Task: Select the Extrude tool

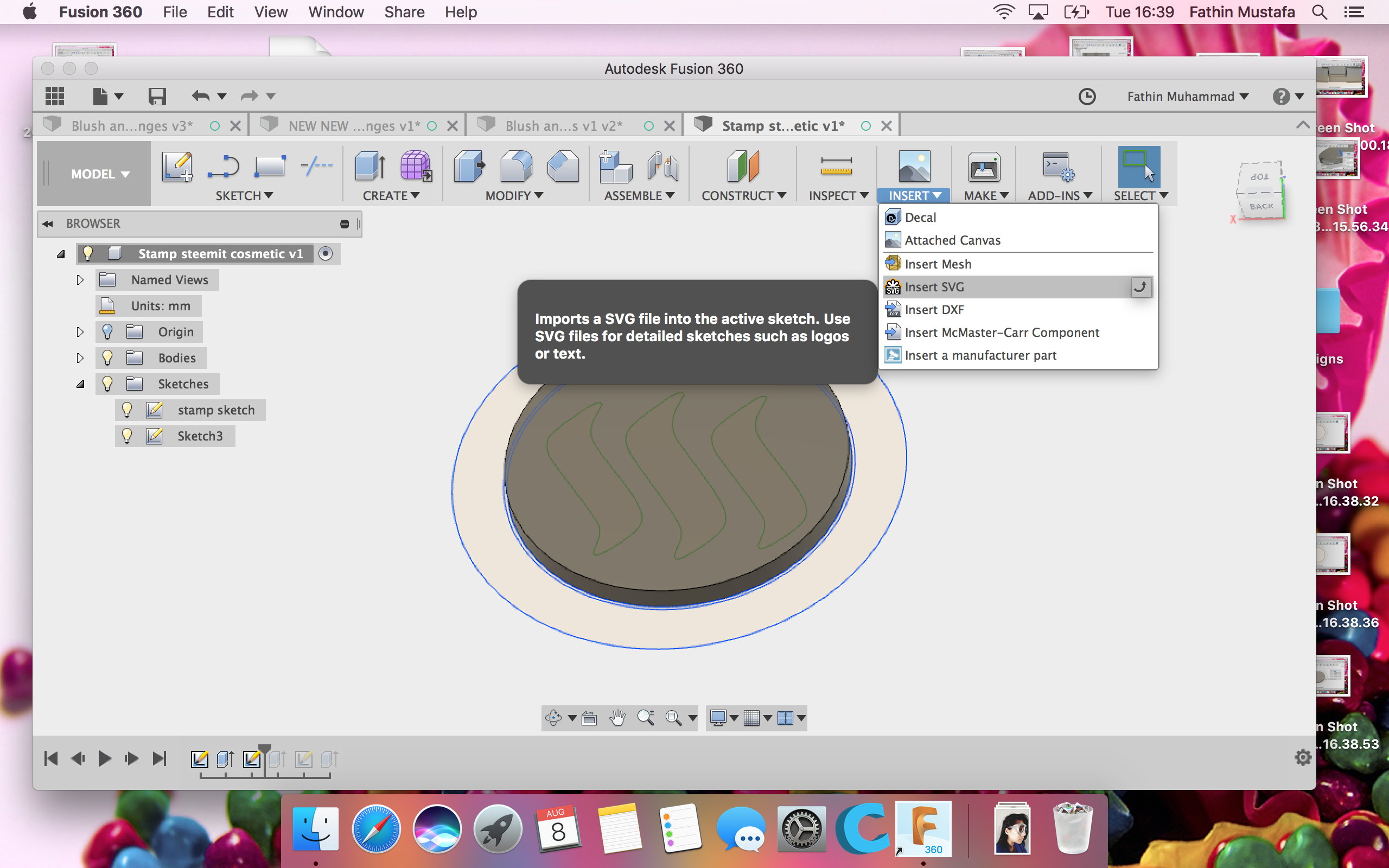Action: (370, 167)
